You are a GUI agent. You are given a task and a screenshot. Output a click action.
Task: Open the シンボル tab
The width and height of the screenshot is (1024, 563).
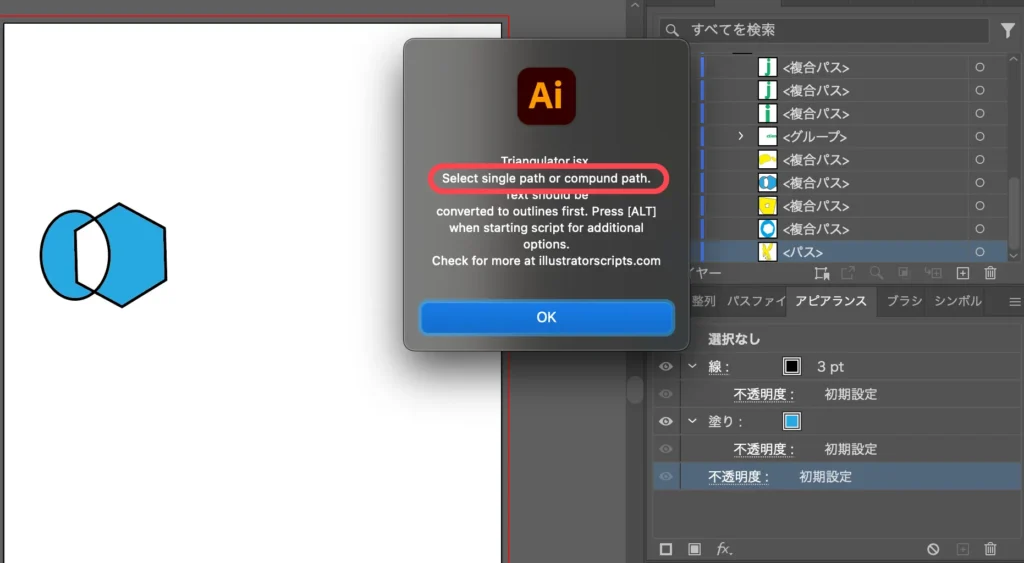point(957,301)
